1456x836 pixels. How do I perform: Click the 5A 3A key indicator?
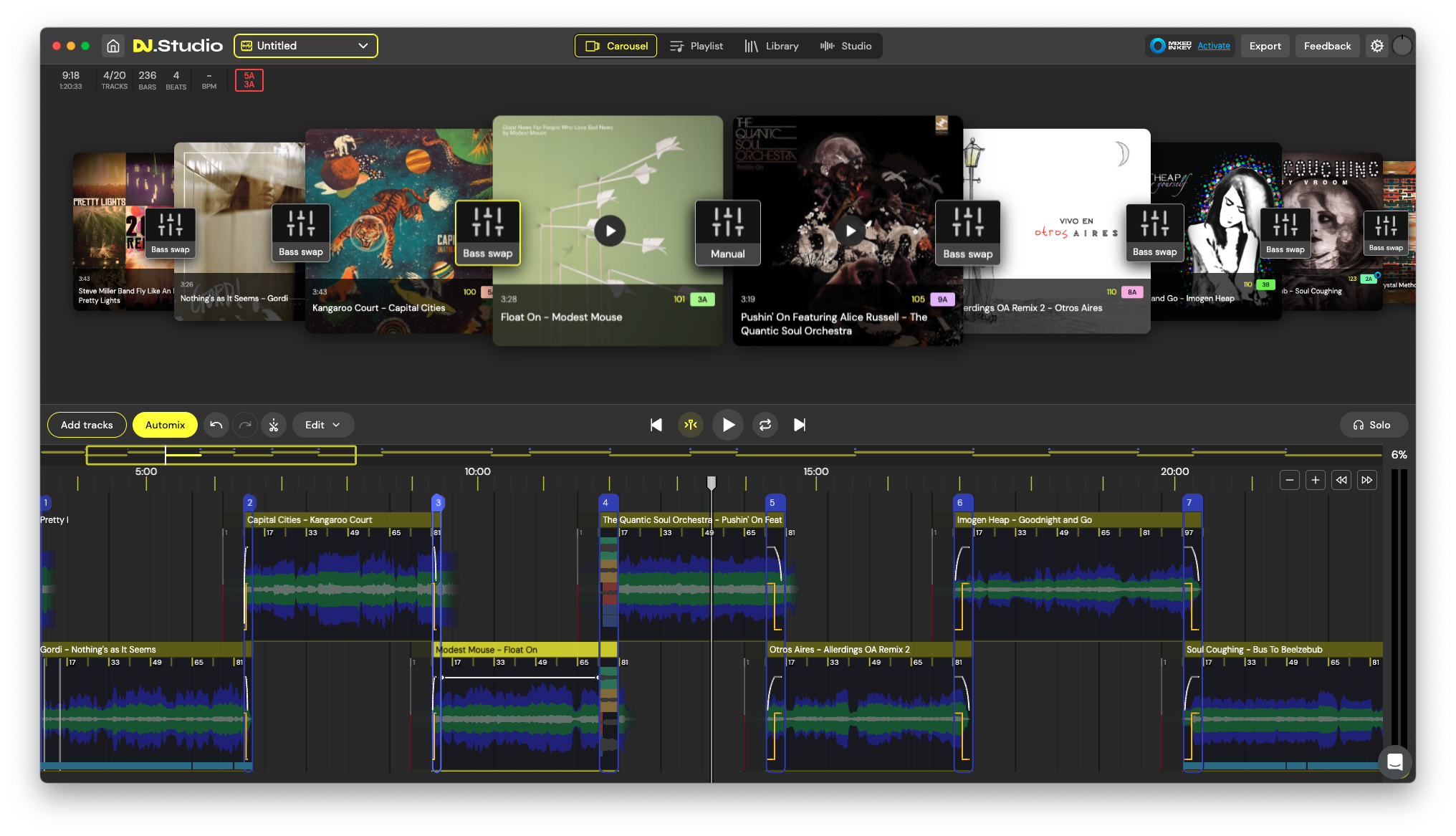point(249,80)
